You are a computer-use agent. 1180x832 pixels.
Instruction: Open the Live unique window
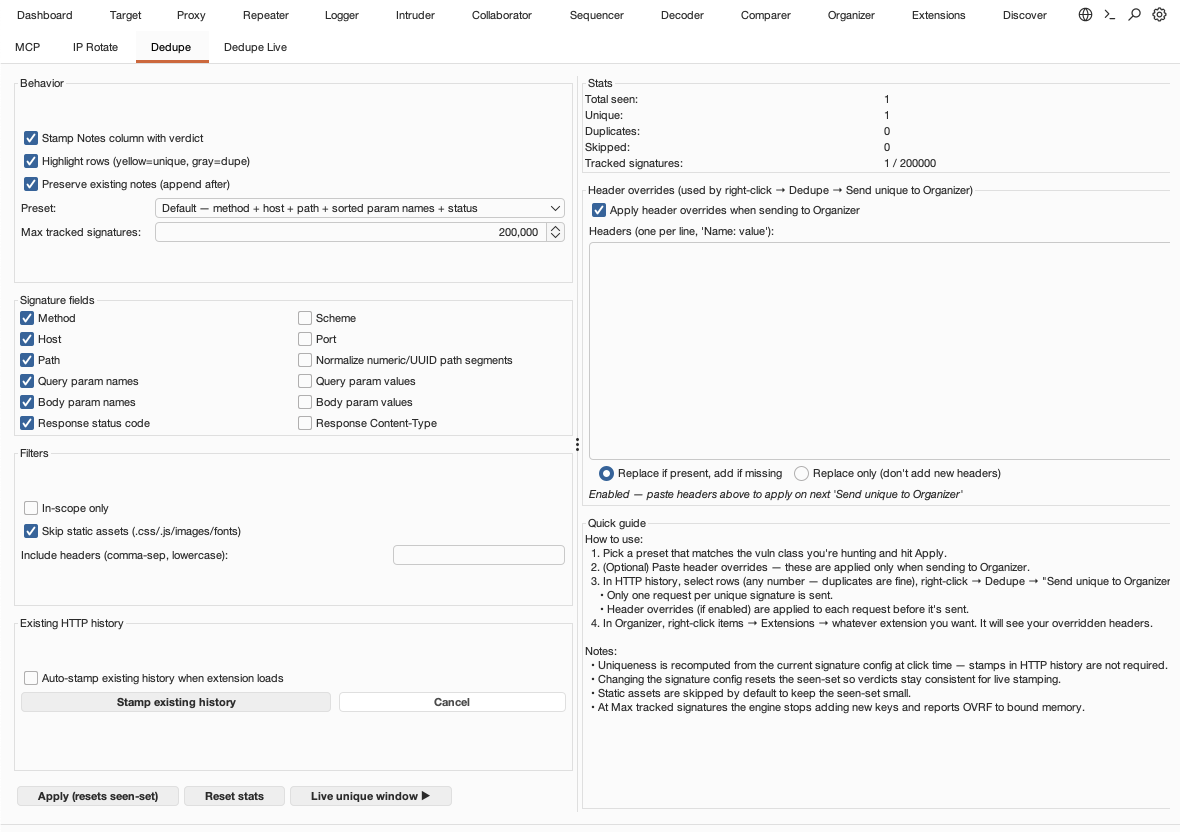point(370,796)
